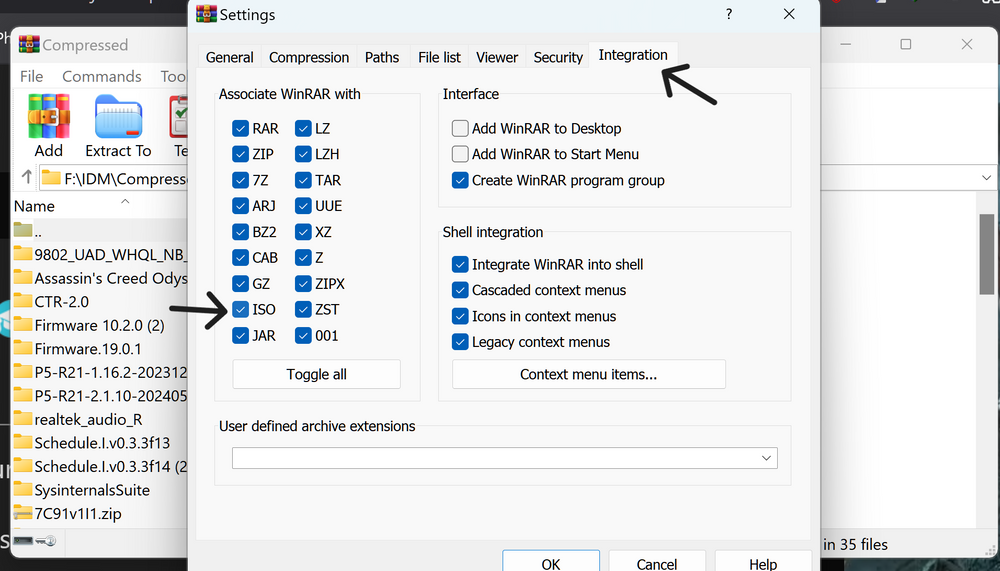Toggle the XZ association checkbox
1000x571 pixels.
(303, 232)
